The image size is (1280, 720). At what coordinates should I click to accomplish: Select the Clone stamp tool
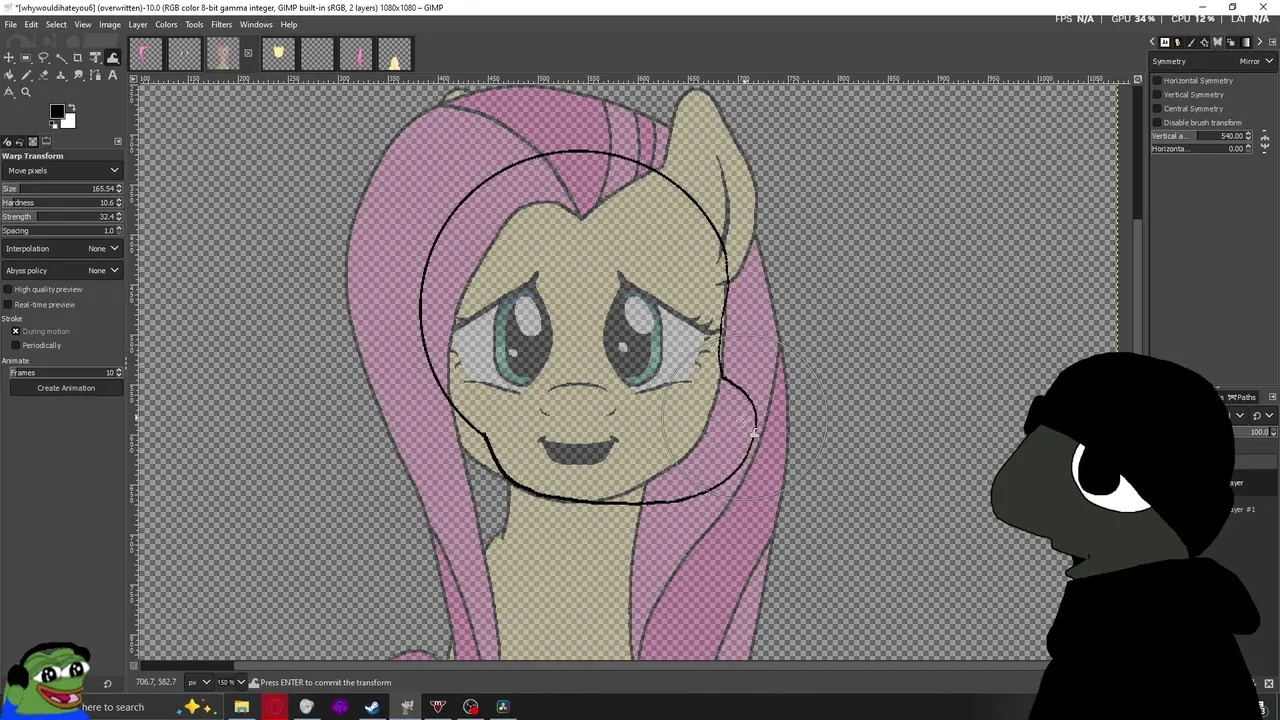[61, 75]
